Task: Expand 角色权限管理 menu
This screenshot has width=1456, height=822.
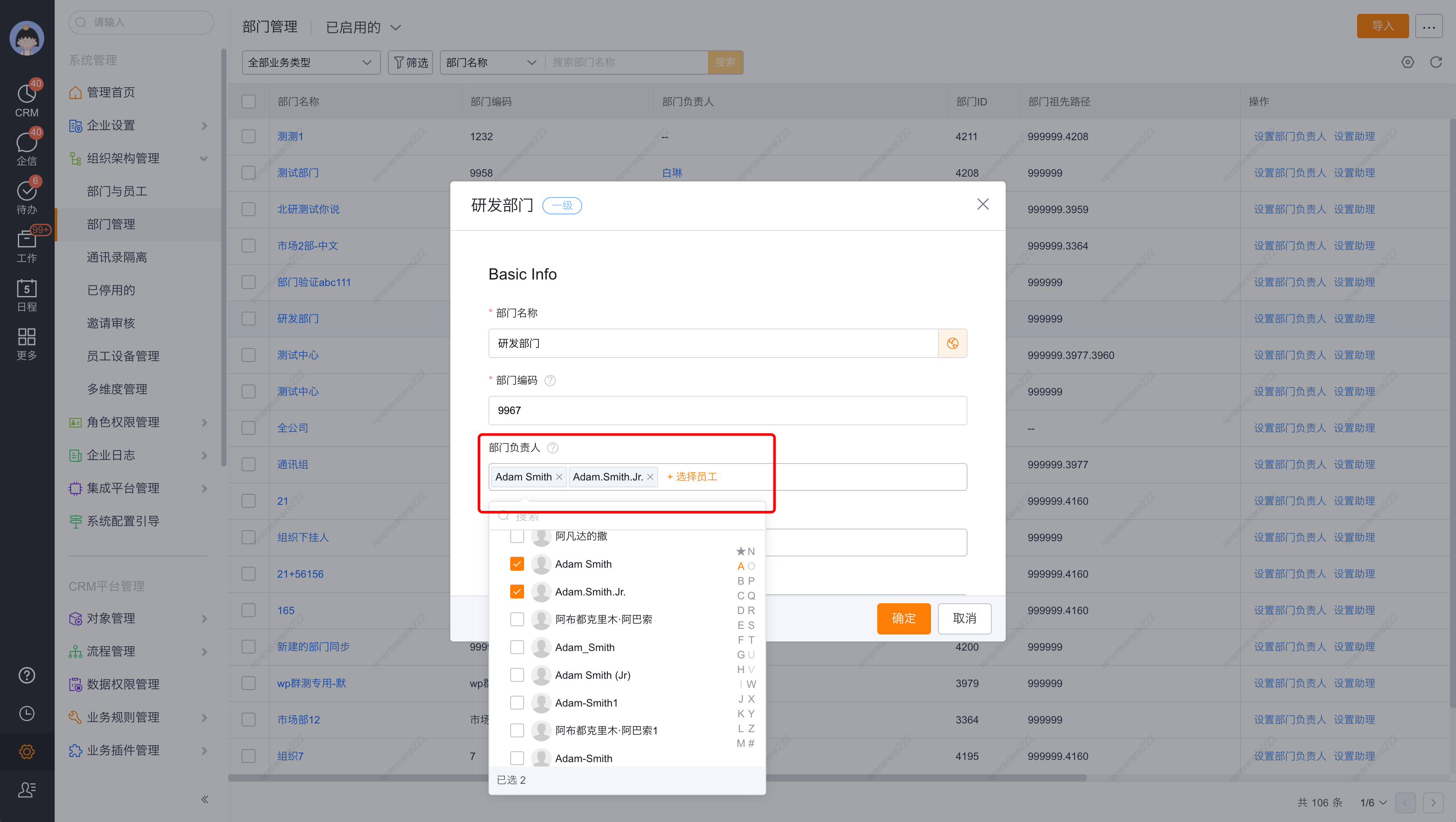Action: 138,422
